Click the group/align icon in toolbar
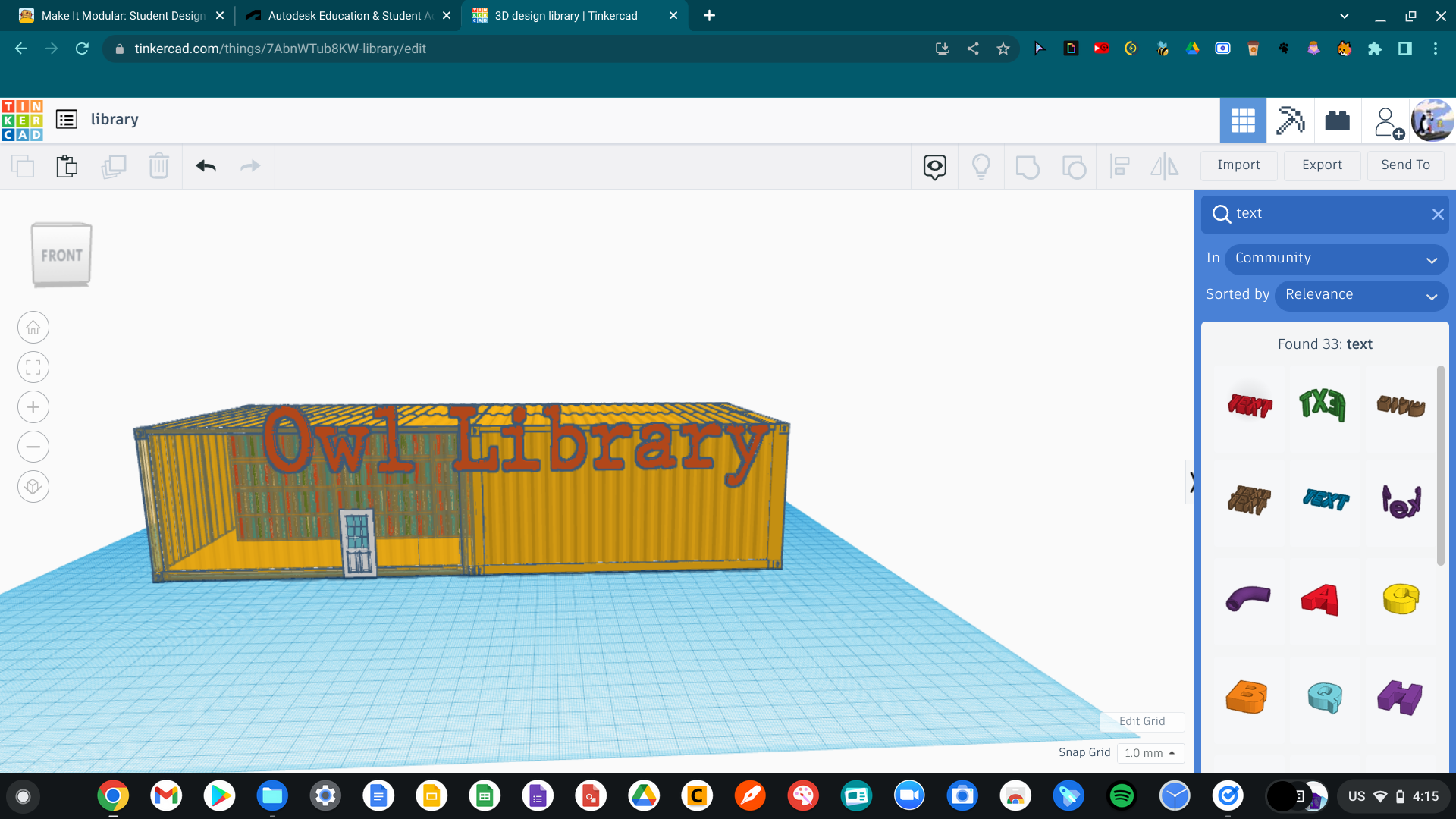The height and width of the screenshot is (819, 1456). point(1119,165)
